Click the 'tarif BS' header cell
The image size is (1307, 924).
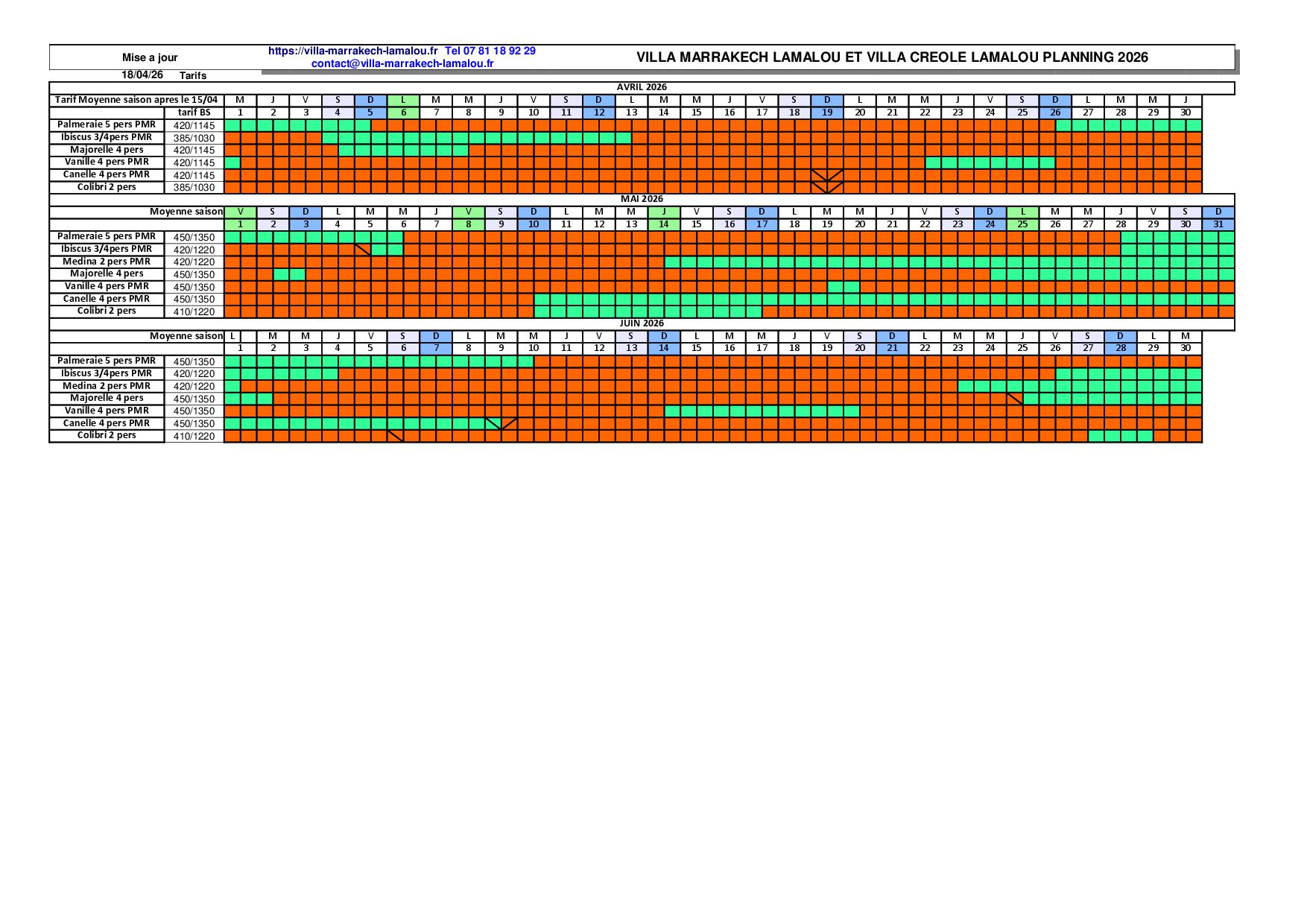tap(194, 113)
